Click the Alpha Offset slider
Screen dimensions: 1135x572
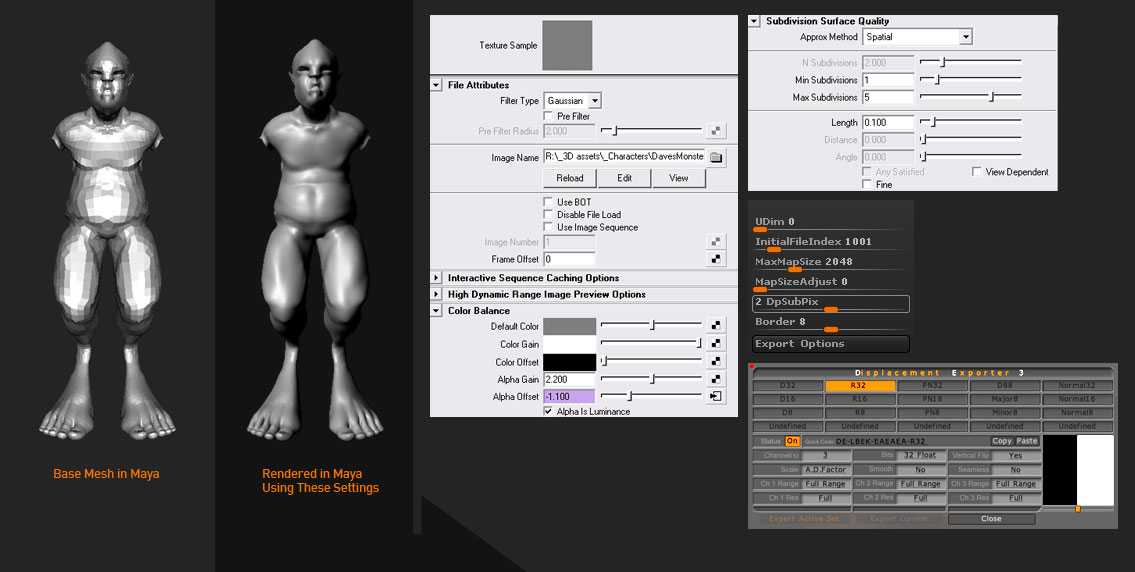[651, 396]
